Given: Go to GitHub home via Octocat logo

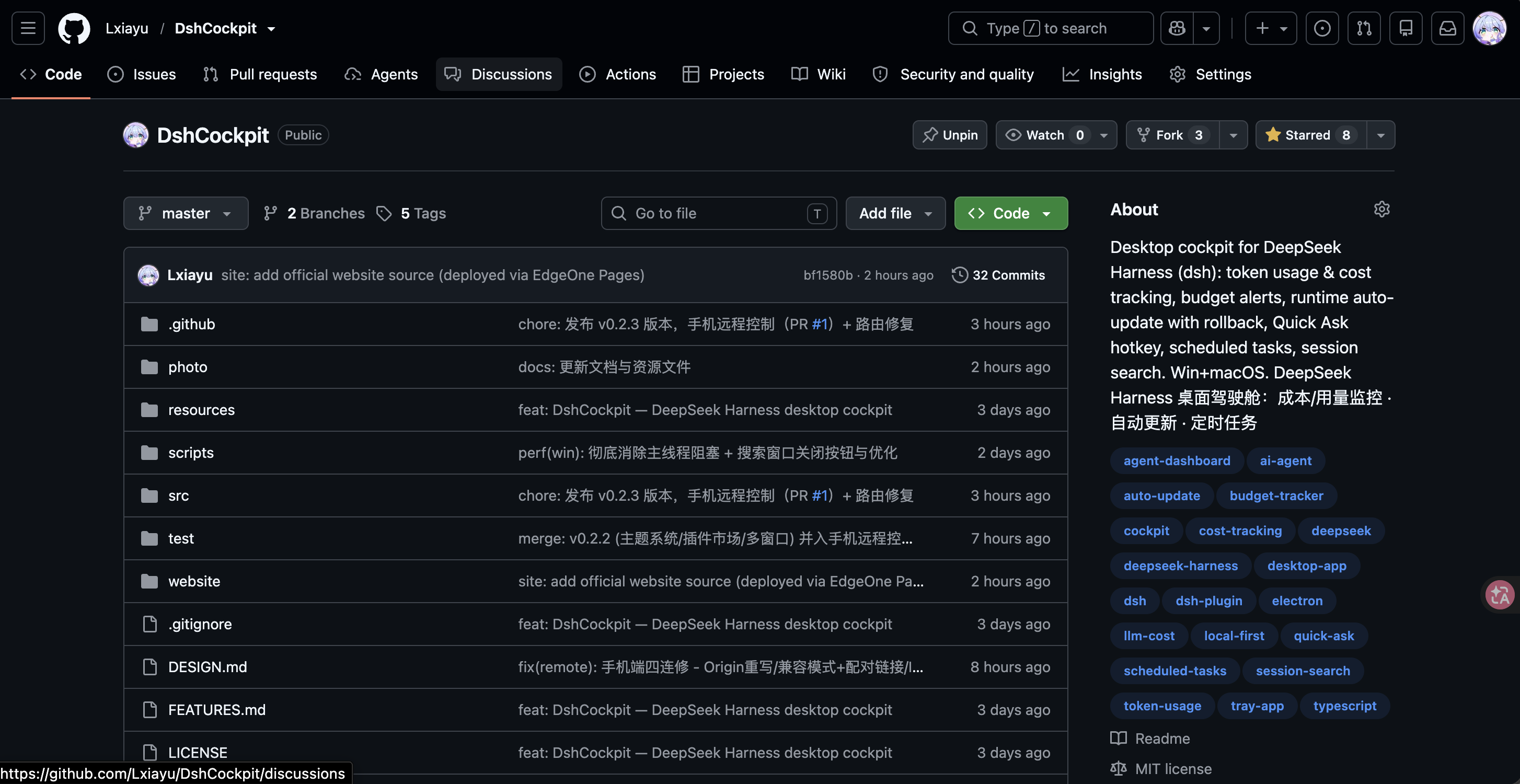Looking at the screenshot, I should (74, 28).
